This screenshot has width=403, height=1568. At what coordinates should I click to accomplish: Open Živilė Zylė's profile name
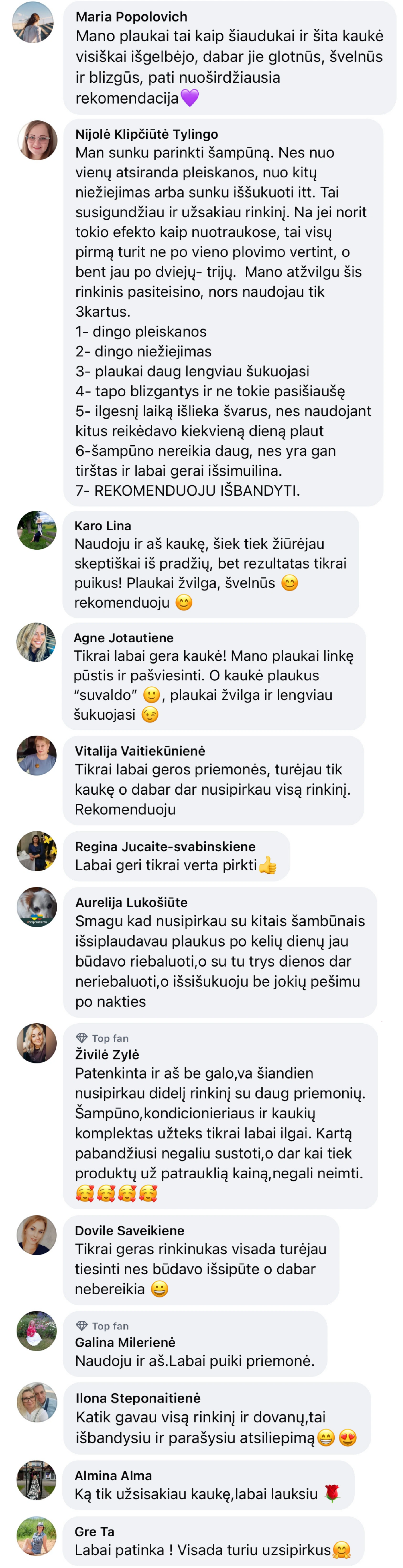pyautogui.click(x=107, y=1054)
